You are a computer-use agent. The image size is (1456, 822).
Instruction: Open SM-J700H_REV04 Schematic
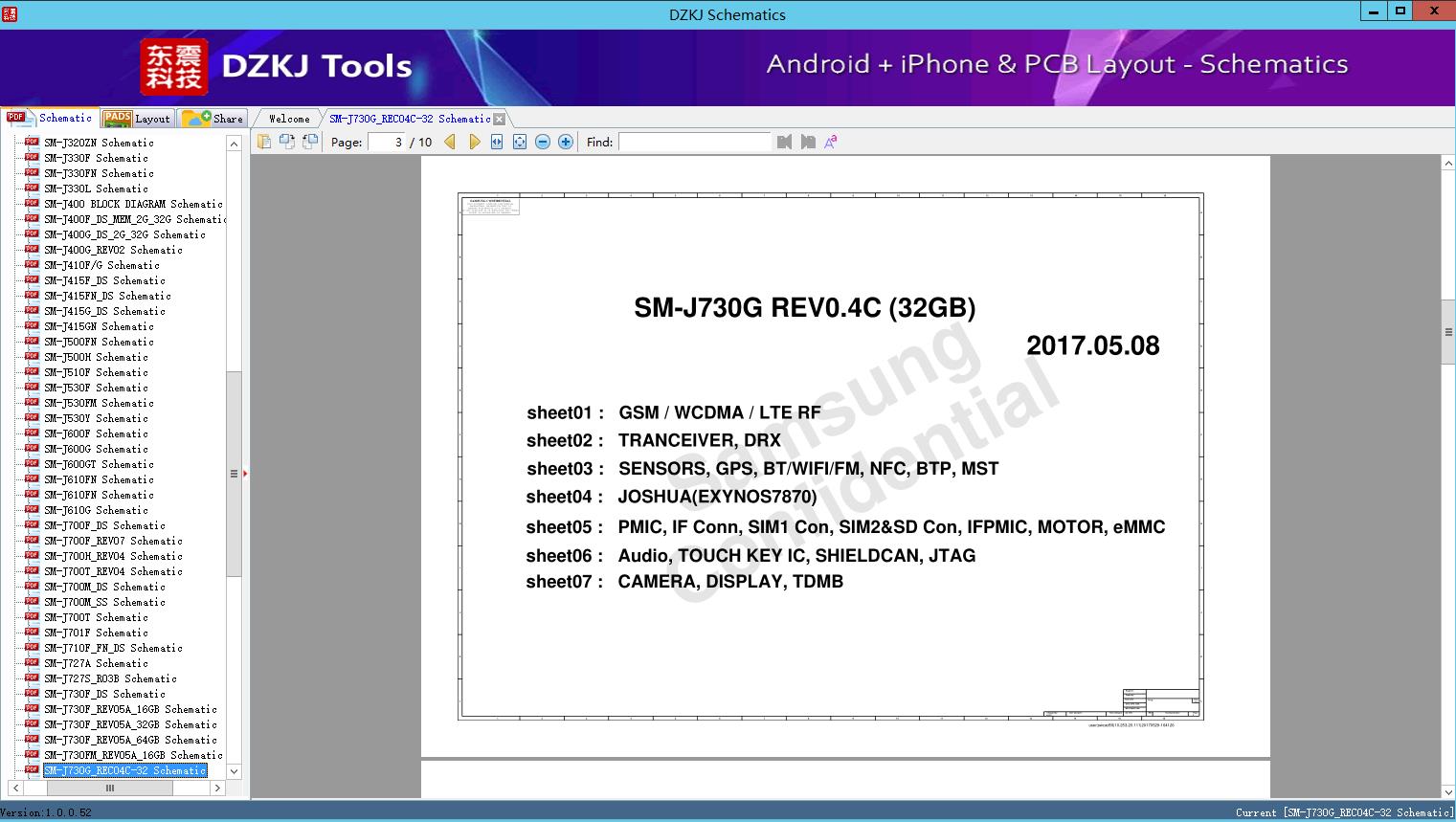click(x=113, y=556)
